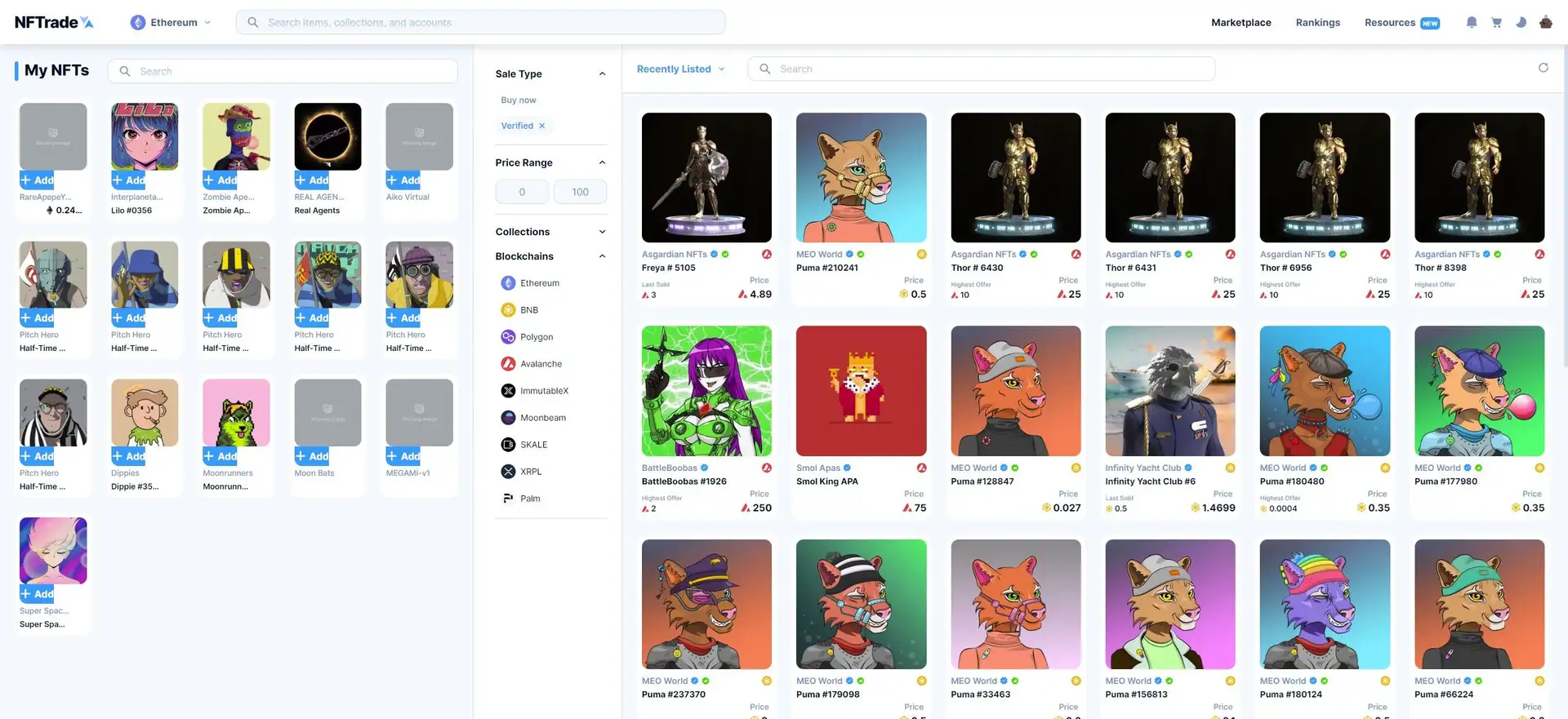Open the Recently Listed sort dropdown
Image resolution: width=1568 pixels, height=719 pixels.
tap(680, 69)
